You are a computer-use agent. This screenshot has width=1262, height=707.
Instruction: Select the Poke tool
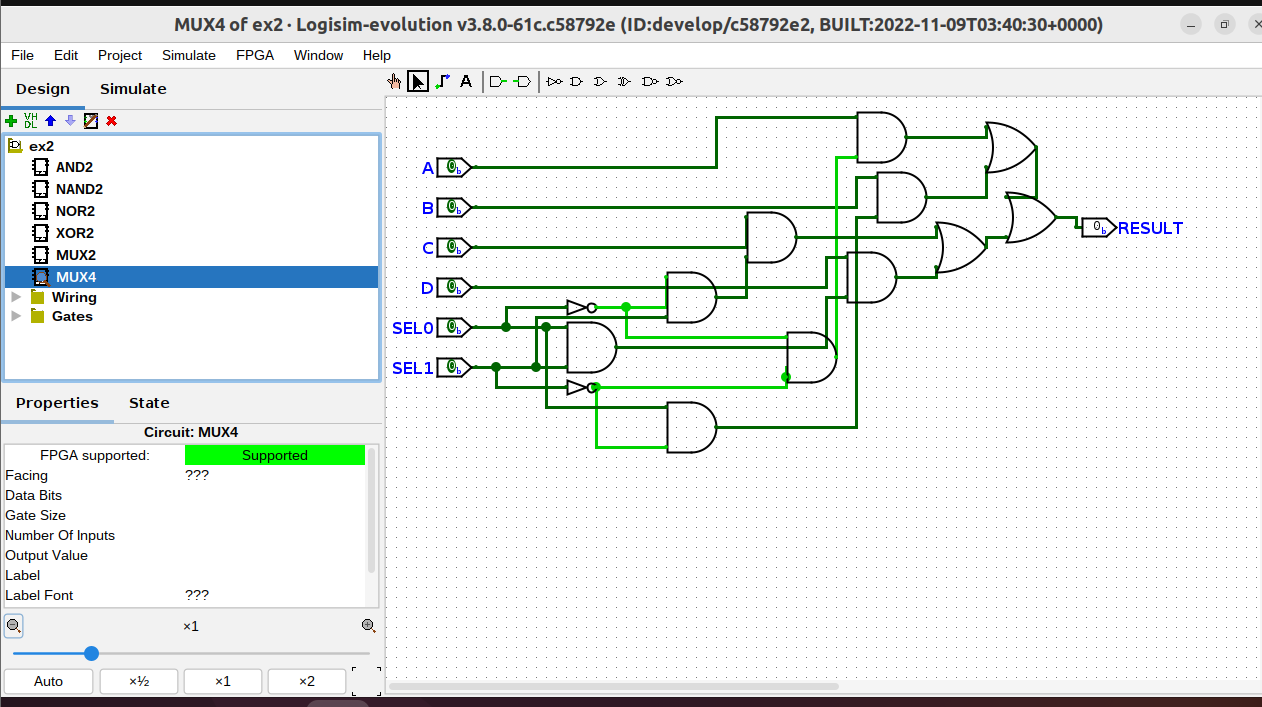point(394,81)
